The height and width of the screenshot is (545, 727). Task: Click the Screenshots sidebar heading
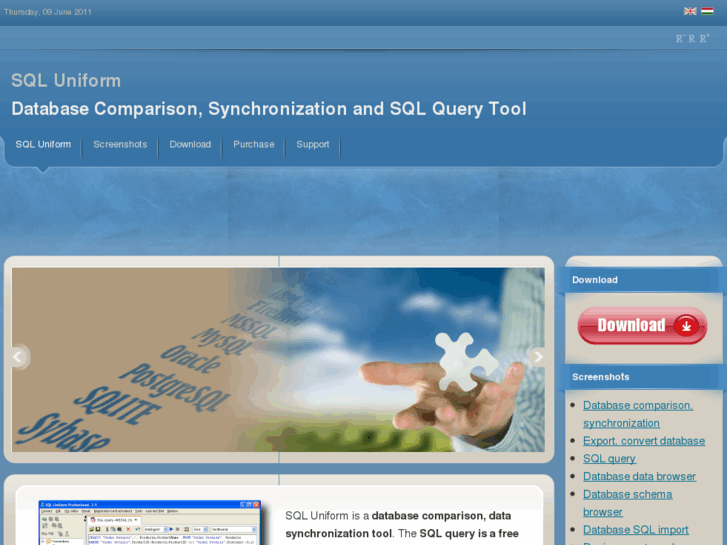[600, 377]
